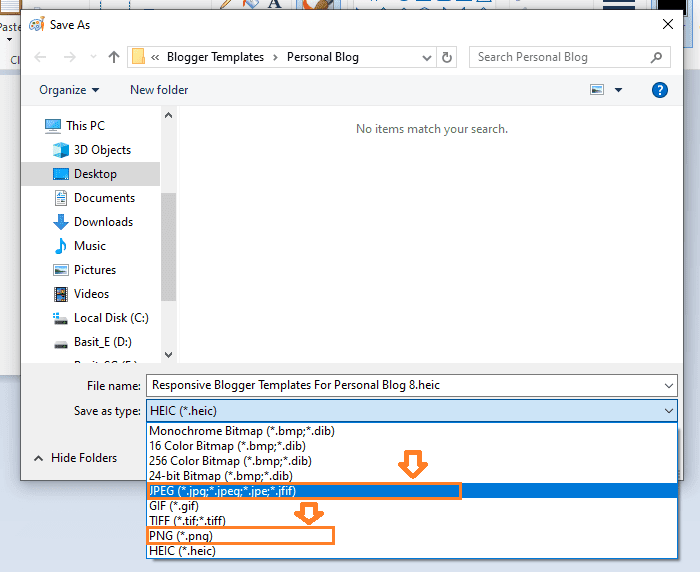Click Hide Folders button
700x572 pixels.
[76, 458]
